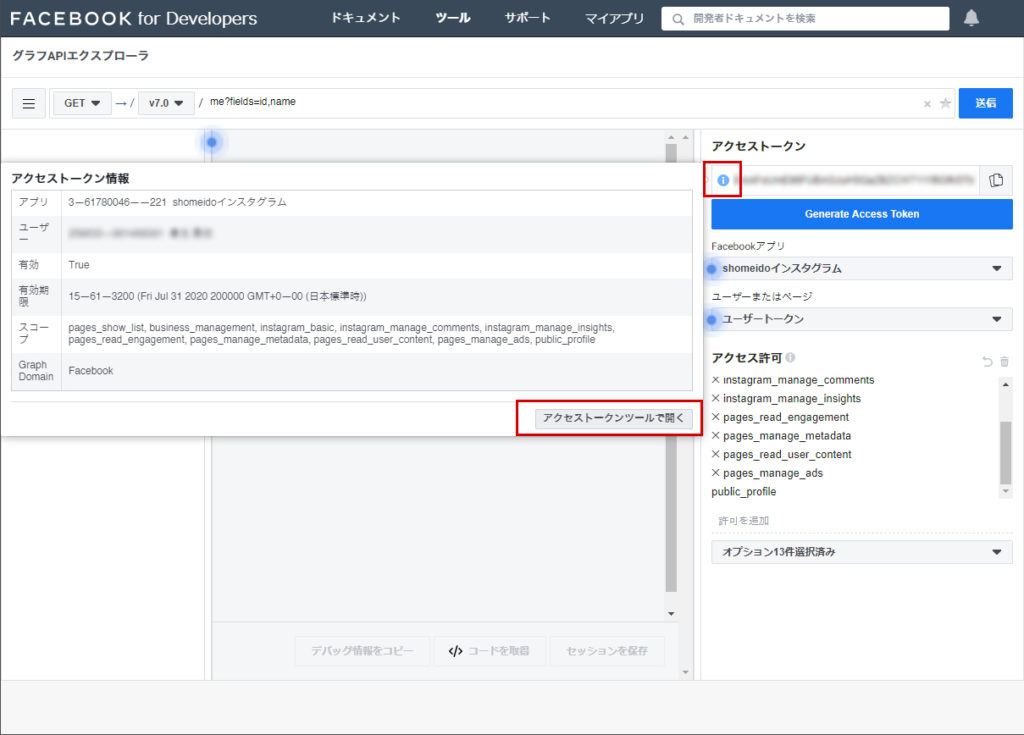Click the notification bell icon

click(x=971, y=18)
